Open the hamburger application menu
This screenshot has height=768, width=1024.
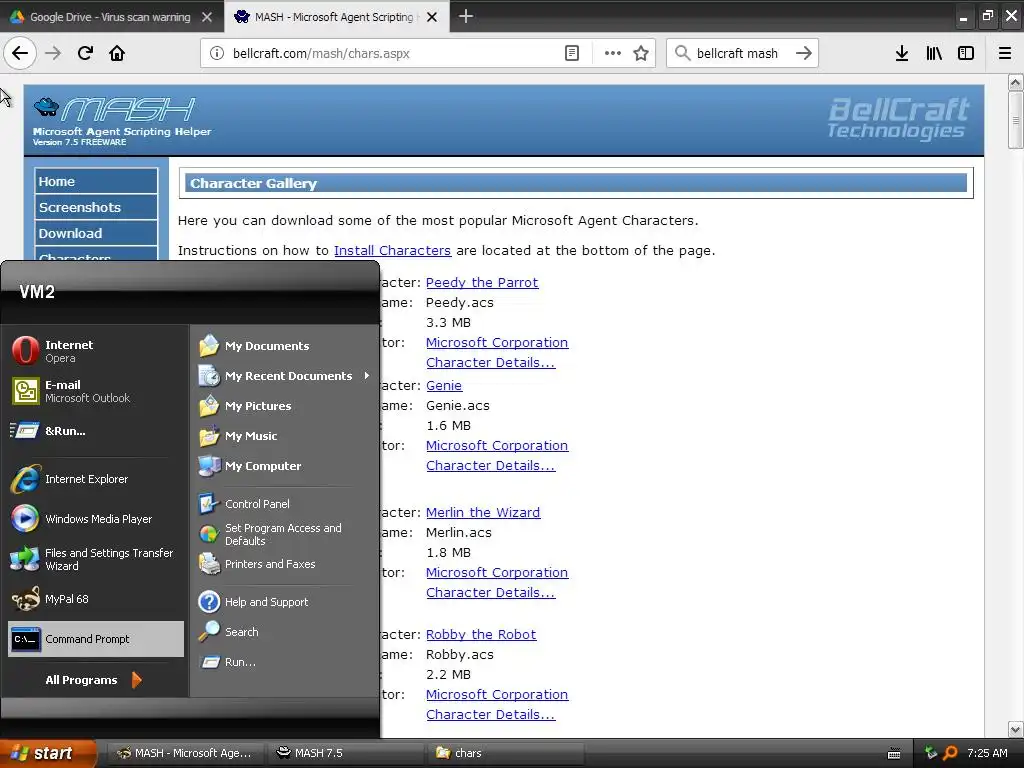tap(1005, 54)
